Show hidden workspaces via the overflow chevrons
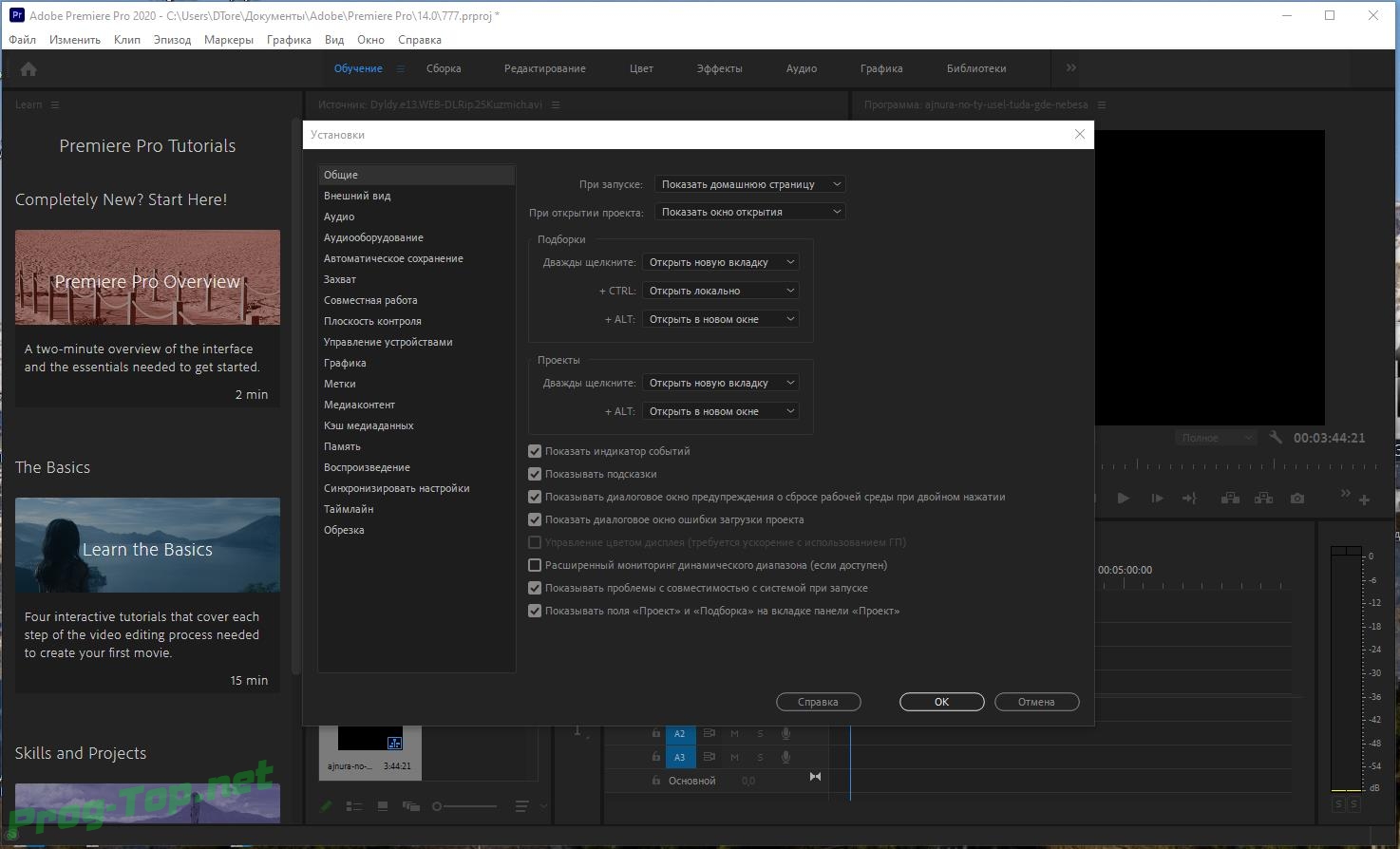The image size is (1400, 849). pyautogui.click(x=1070, y=67)
